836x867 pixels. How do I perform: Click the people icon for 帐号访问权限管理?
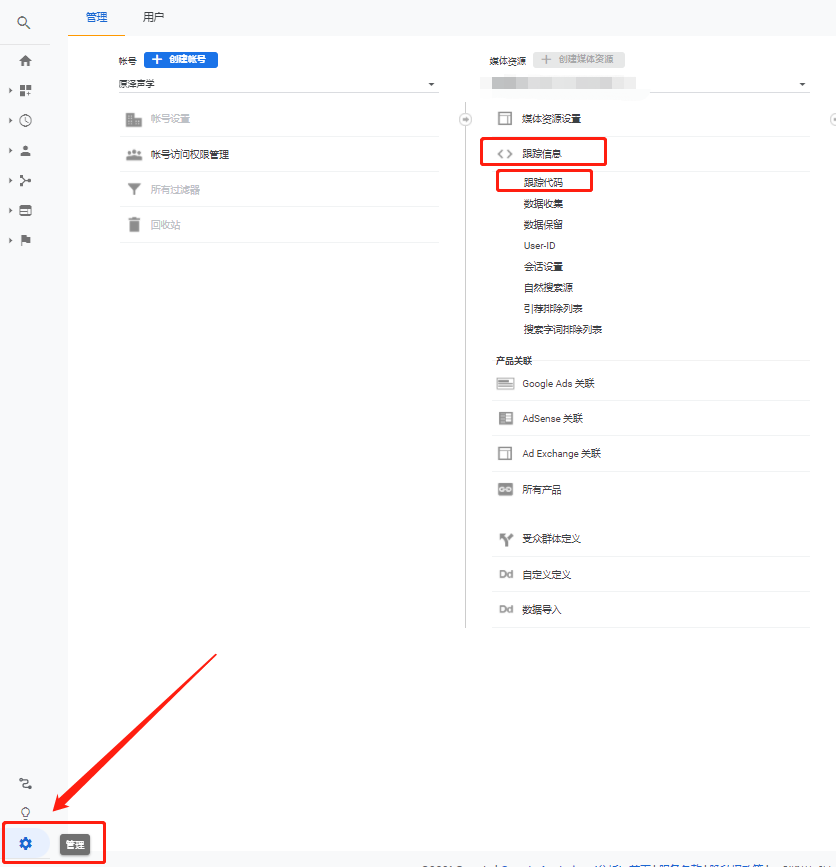coord(134,154)
